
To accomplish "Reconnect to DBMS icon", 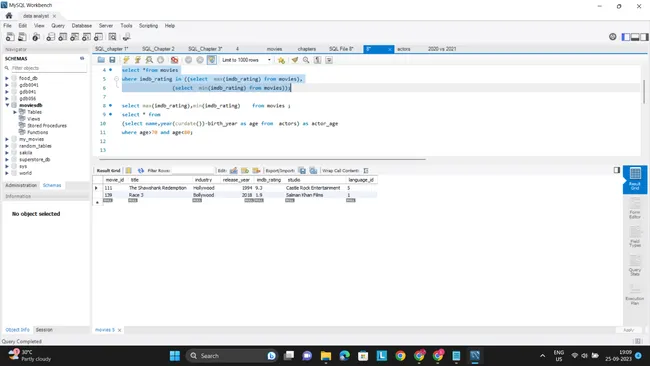I will tap(126, 37).
